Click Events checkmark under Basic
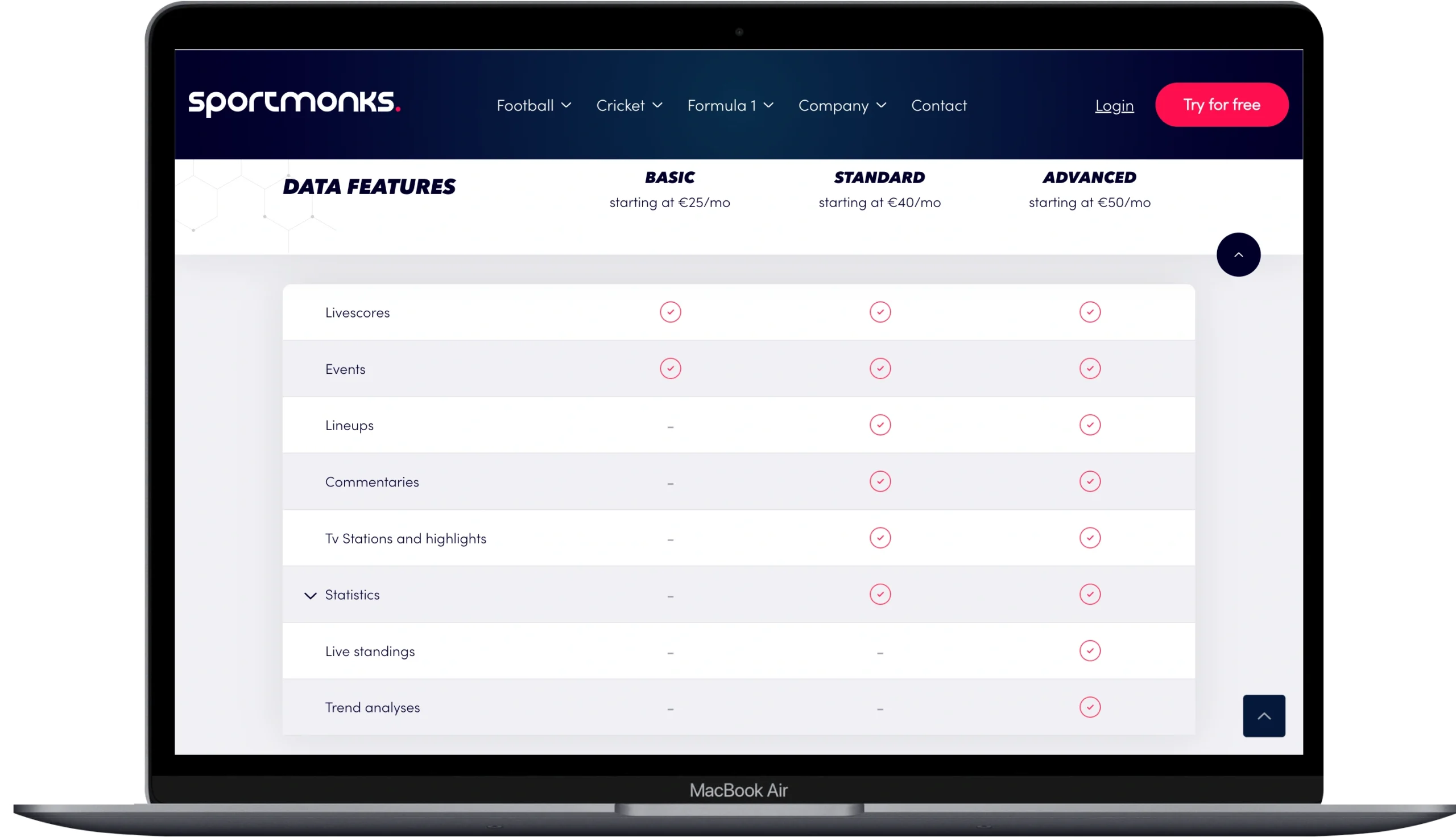 click(x=670, y=369)
